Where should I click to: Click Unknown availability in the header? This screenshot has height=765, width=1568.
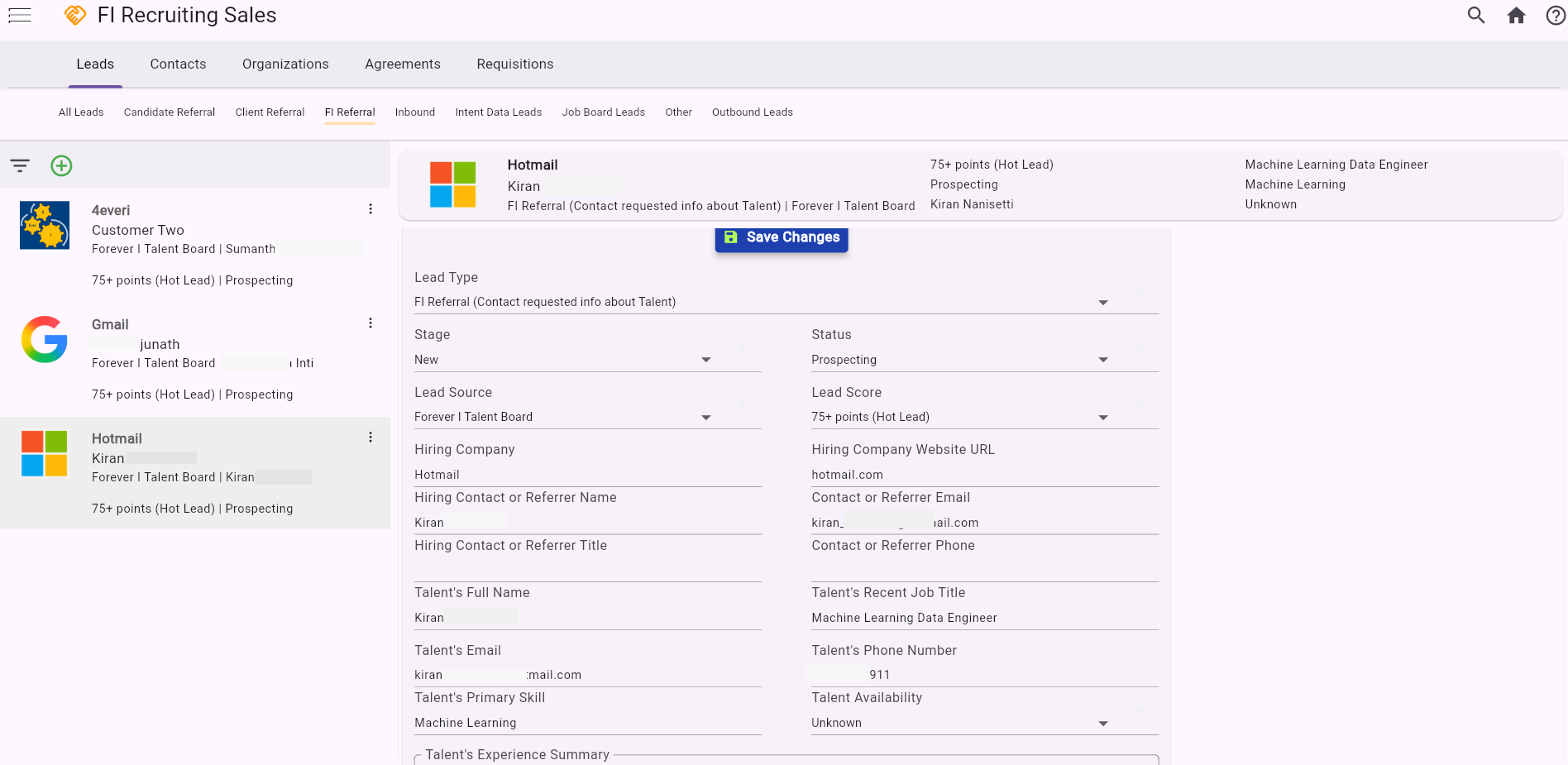click(1271, 204)
